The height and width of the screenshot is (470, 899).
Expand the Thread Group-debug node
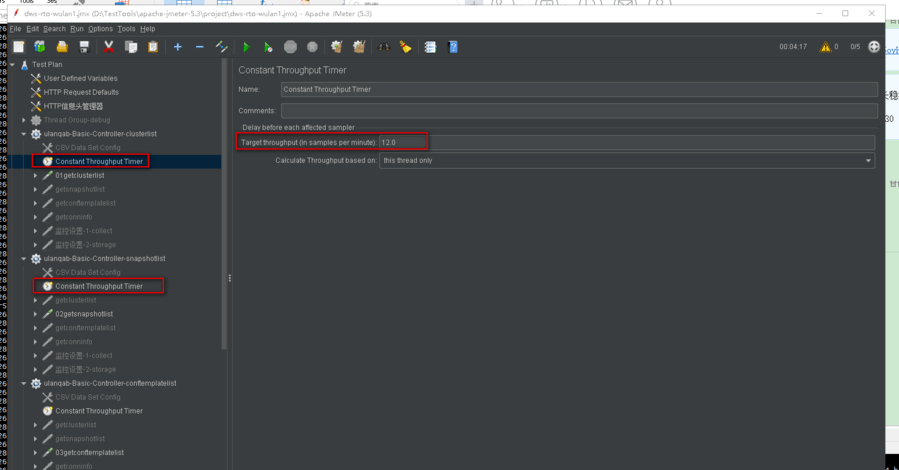tap(24, 120)
